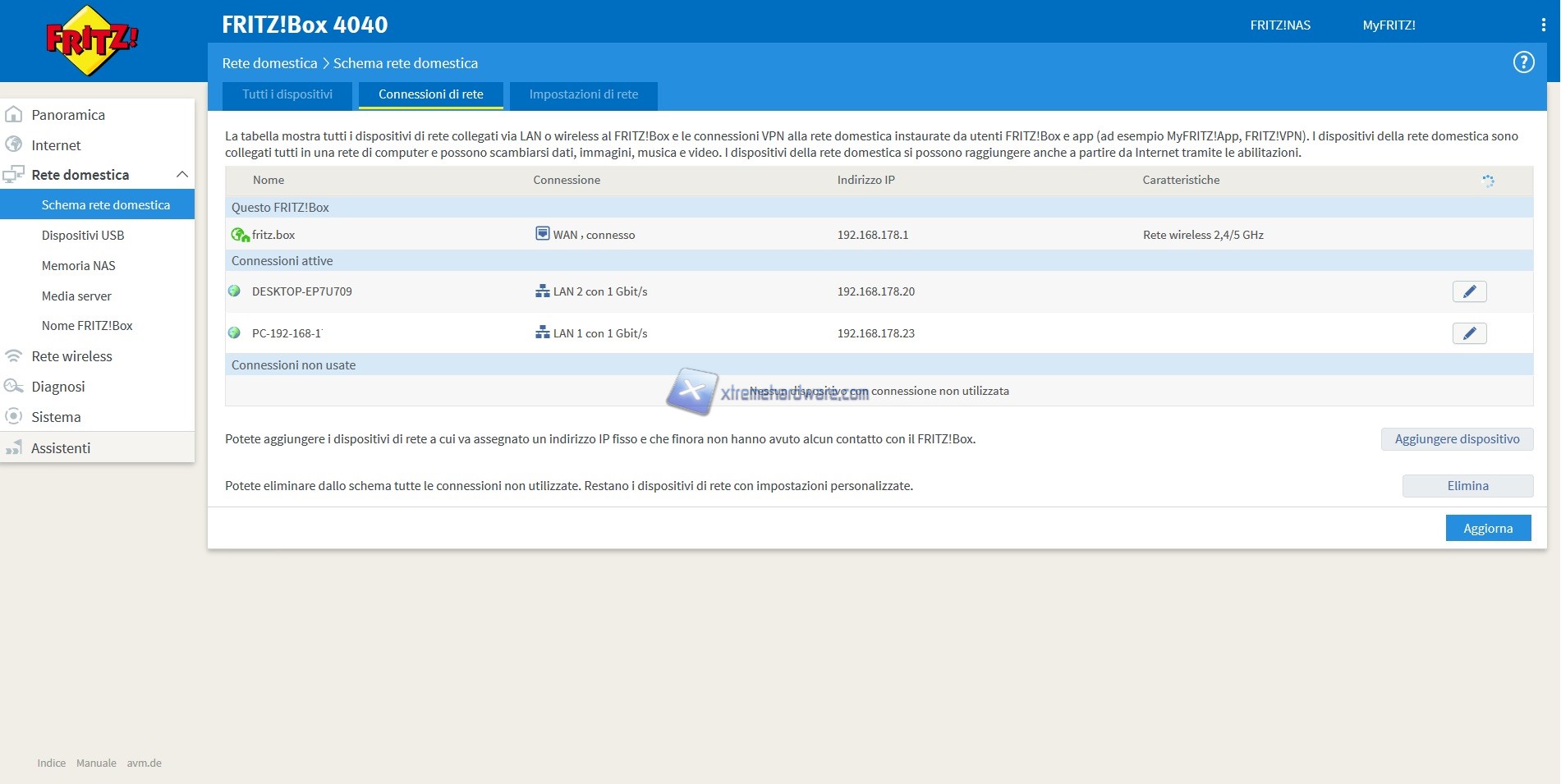Open the help question mark icon
1561x784 pixels.
tap(1523, 62)
